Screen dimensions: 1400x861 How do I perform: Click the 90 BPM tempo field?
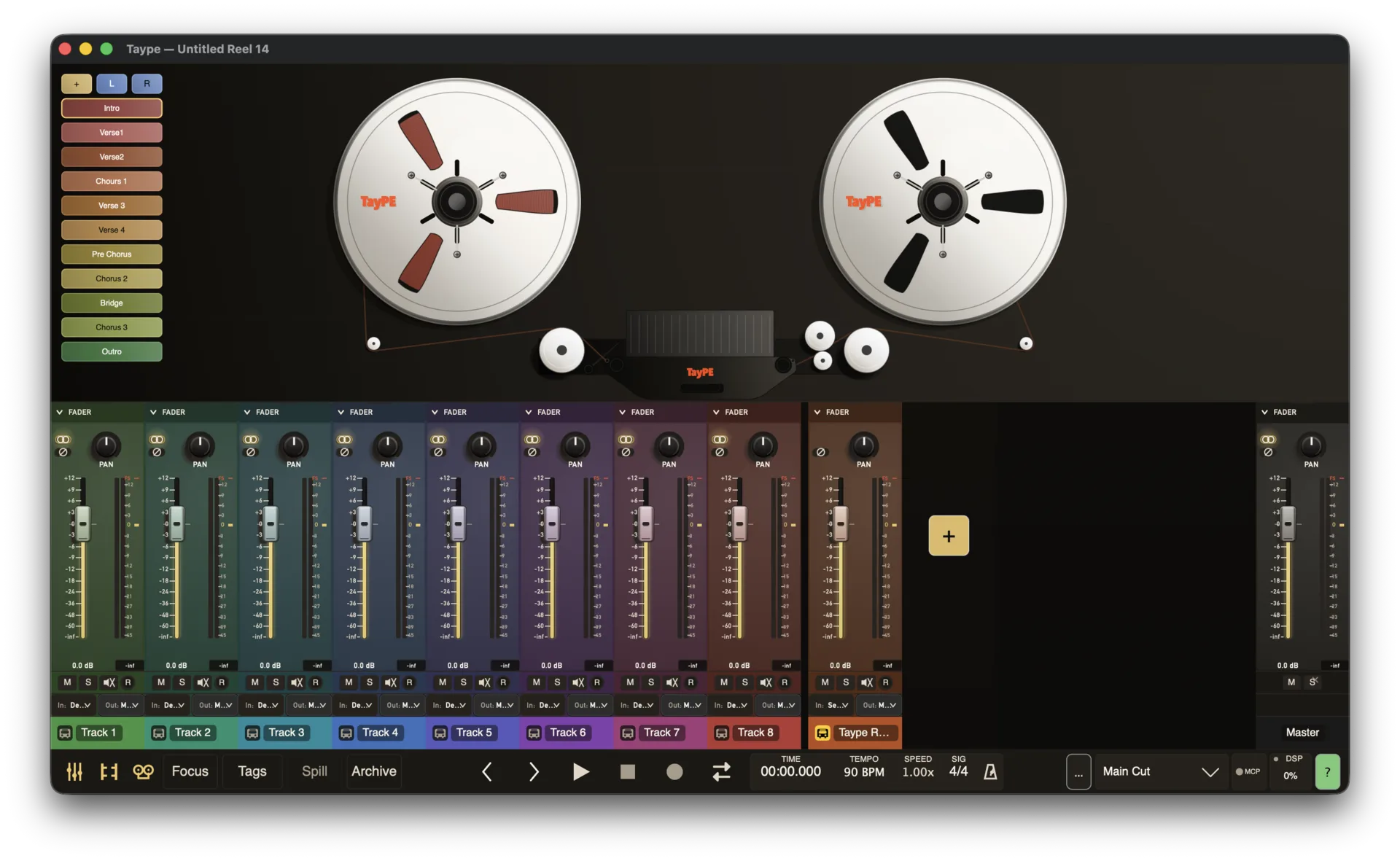pos(864,771)
